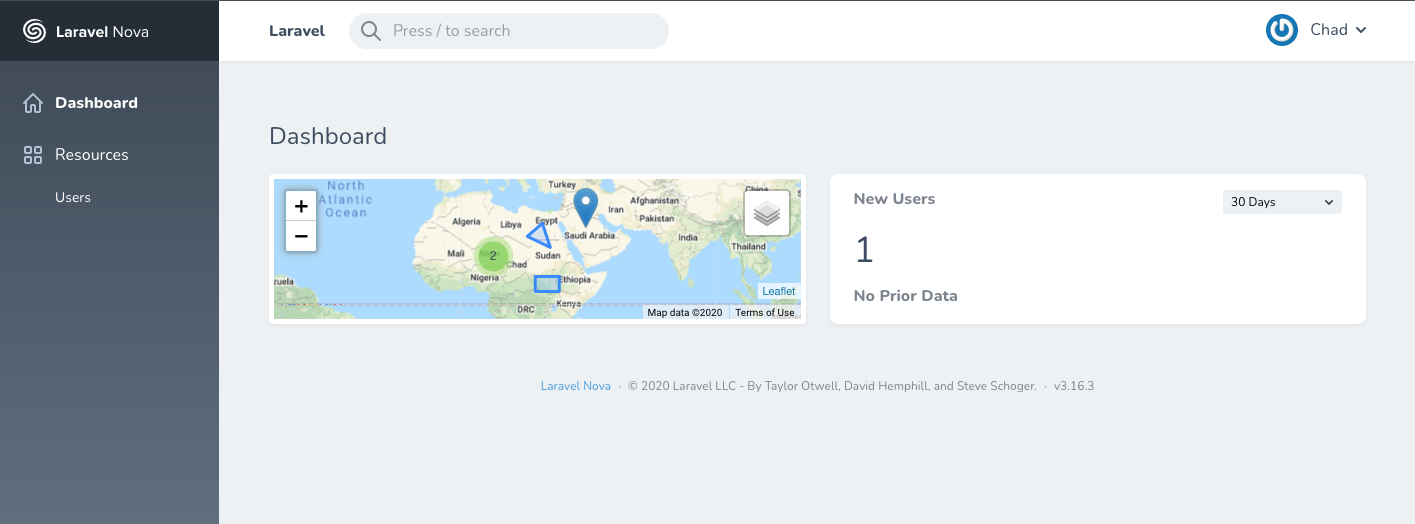Viewport: 1415px width, 524px height.
Task: Click the blue map marker pin
Action: click(586, 205)
